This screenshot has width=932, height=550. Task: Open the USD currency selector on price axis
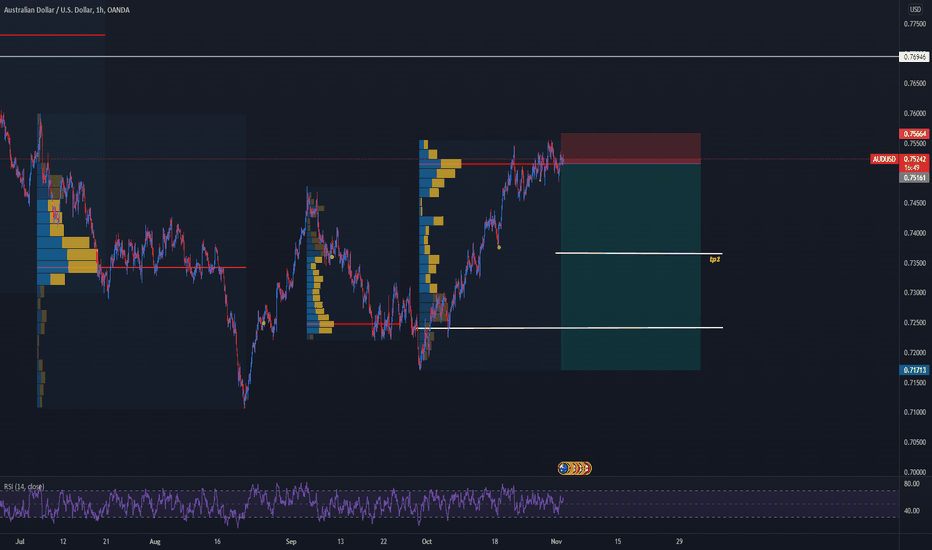[915, 9]
